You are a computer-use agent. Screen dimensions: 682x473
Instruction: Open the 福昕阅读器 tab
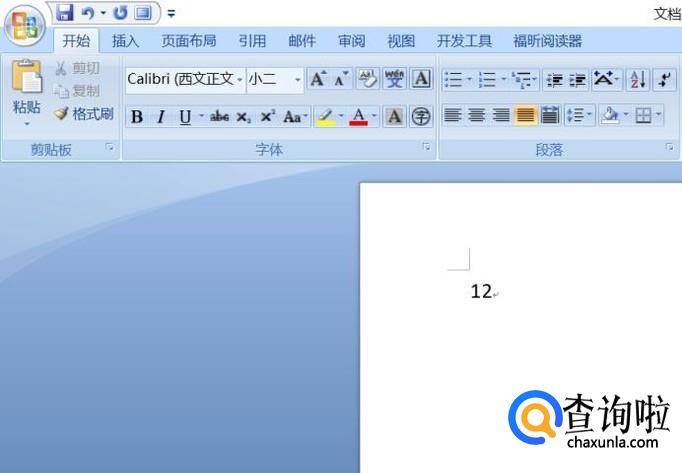point(547,41)
